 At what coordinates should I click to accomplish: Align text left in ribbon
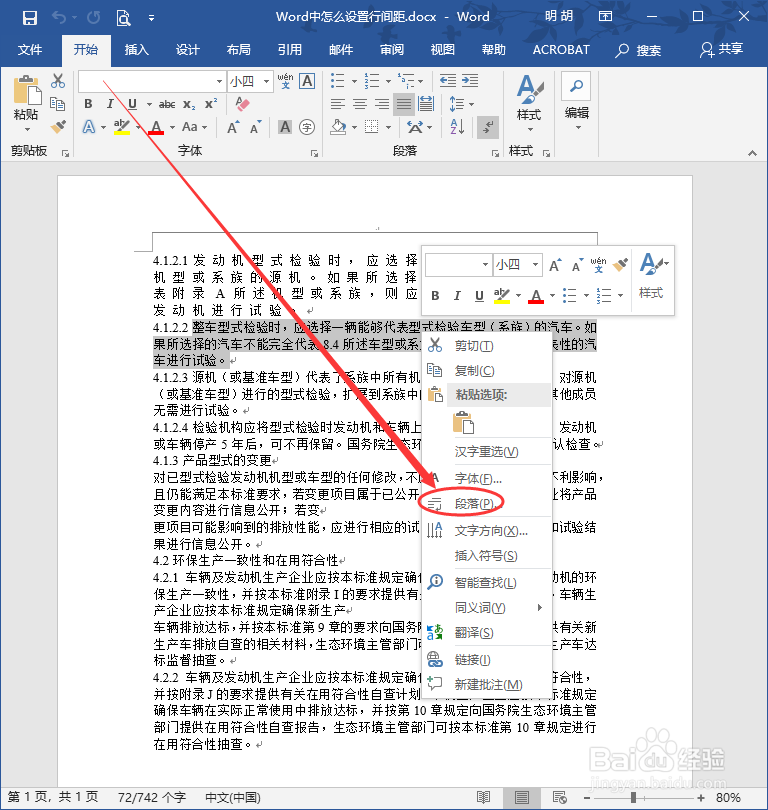tap(337, 104)
